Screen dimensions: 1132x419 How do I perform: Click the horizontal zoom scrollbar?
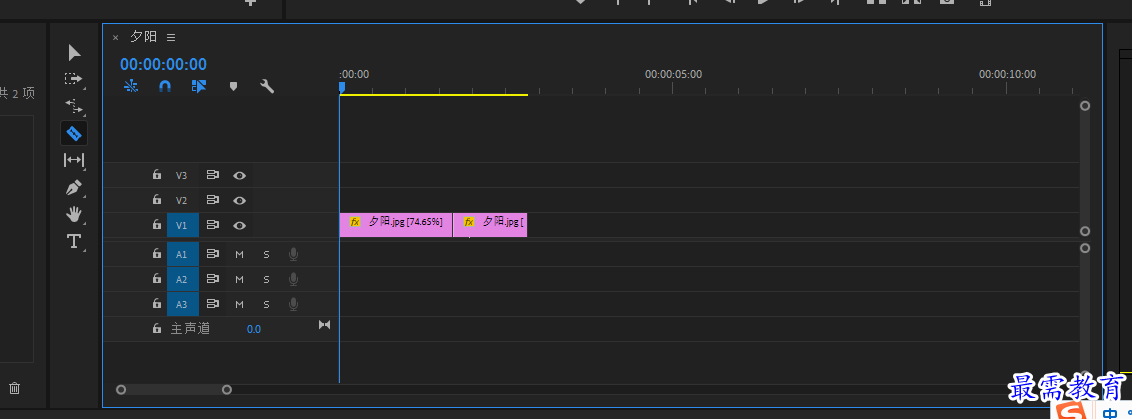pyautogui.click(x=174, y=389)
